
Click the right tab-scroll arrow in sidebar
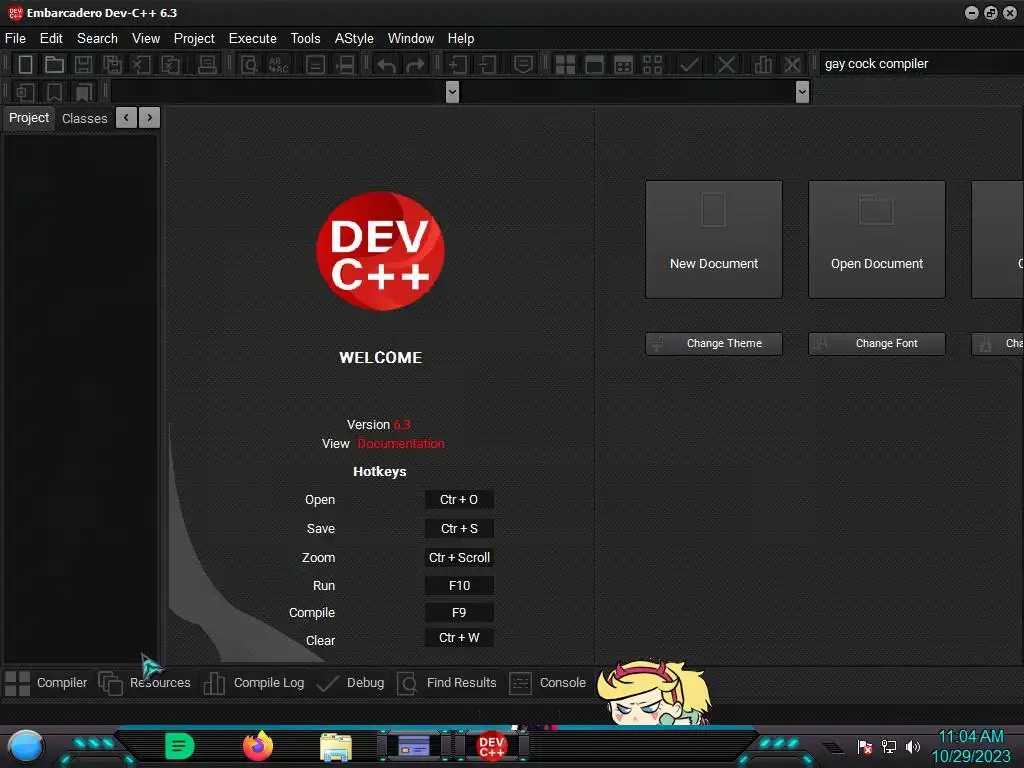pos(150,118)
